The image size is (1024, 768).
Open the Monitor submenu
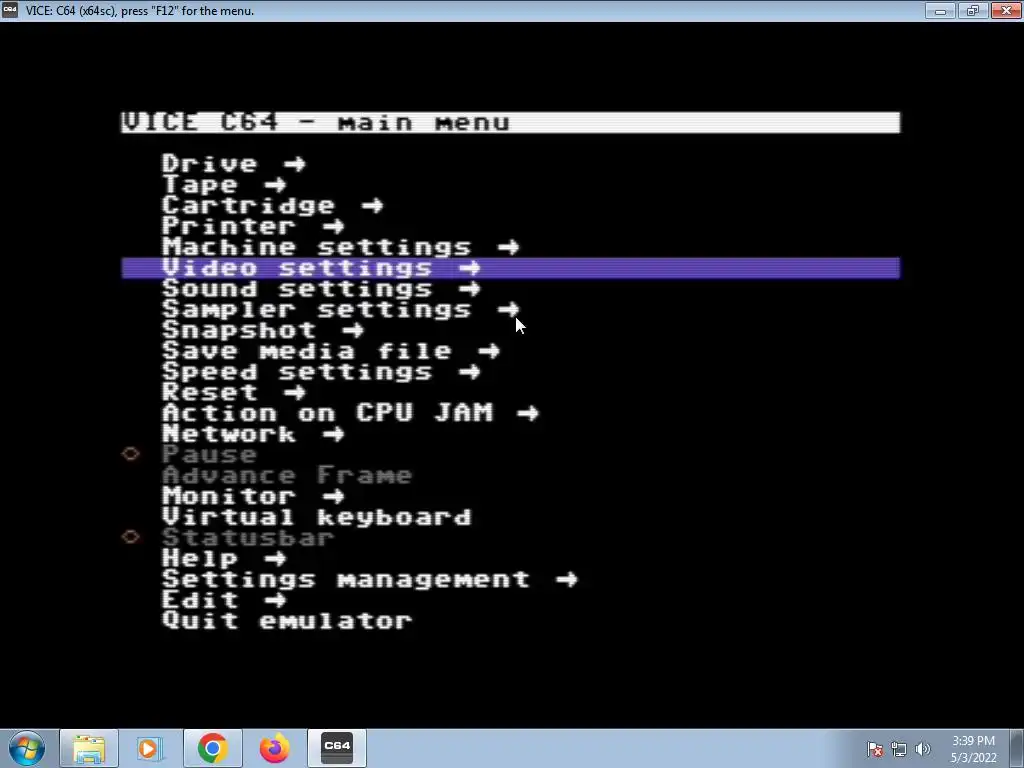253,496
